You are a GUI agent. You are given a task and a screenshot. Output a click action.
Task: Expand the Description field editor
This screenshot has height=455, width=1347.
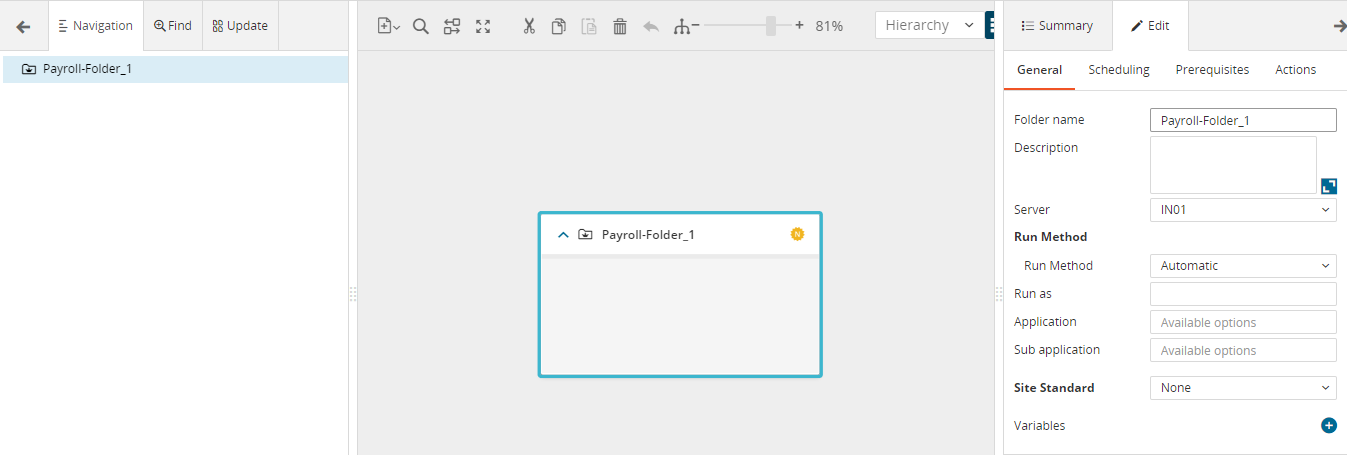[1328, 186]
